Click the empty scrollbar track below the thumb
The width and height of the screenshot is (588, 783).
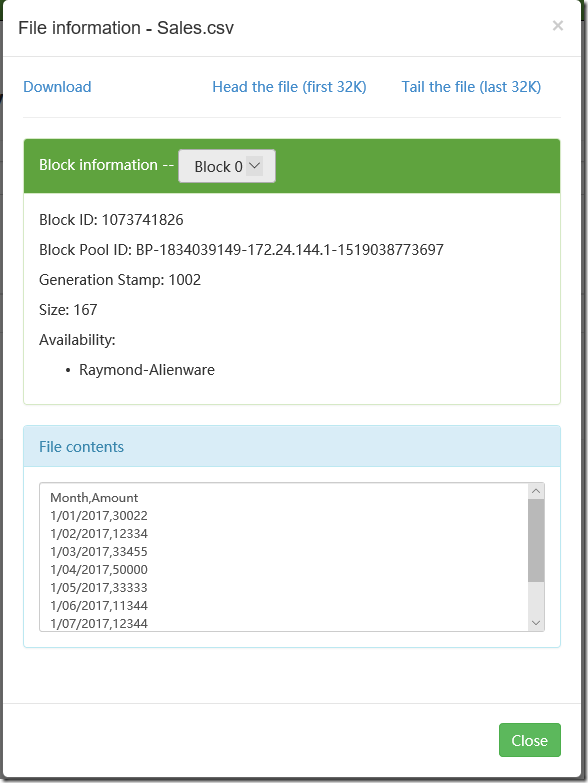tap(536, 598)
